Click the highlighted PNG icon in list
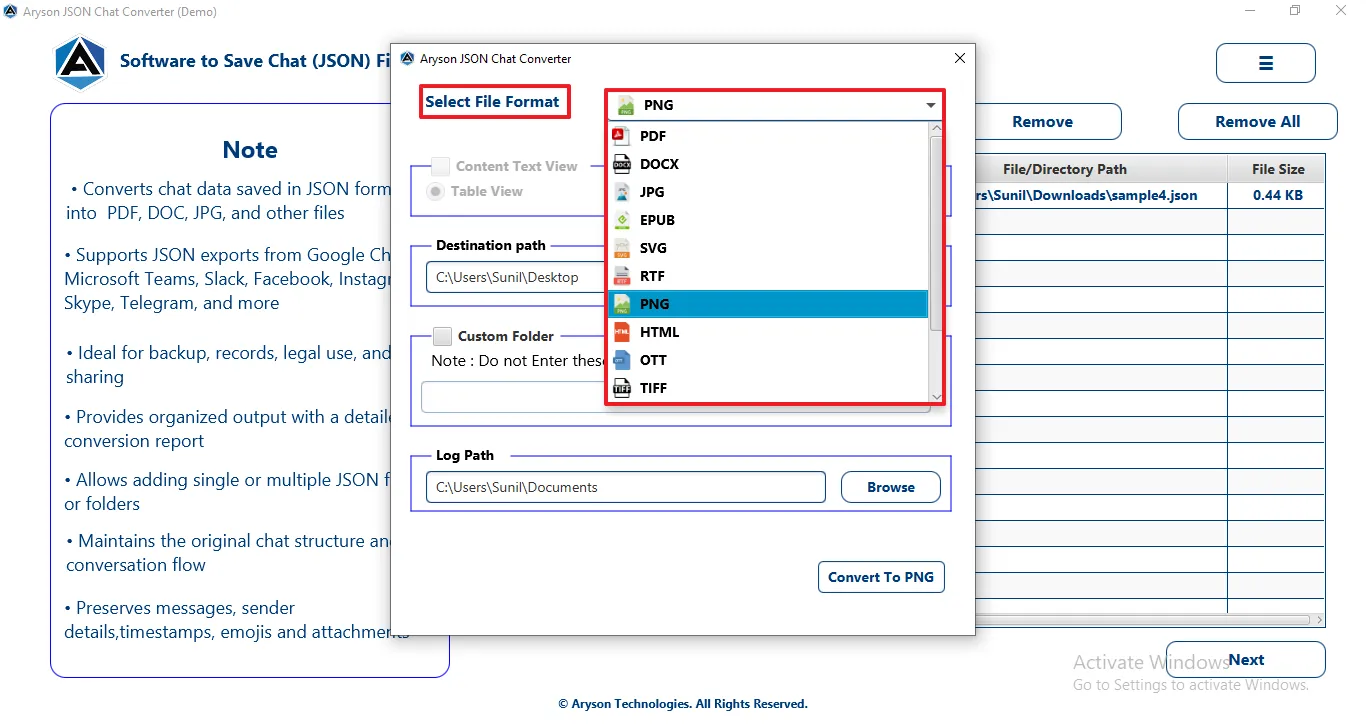The height and width of the screenshot is (728, 1366). click(x=621, y=304)
